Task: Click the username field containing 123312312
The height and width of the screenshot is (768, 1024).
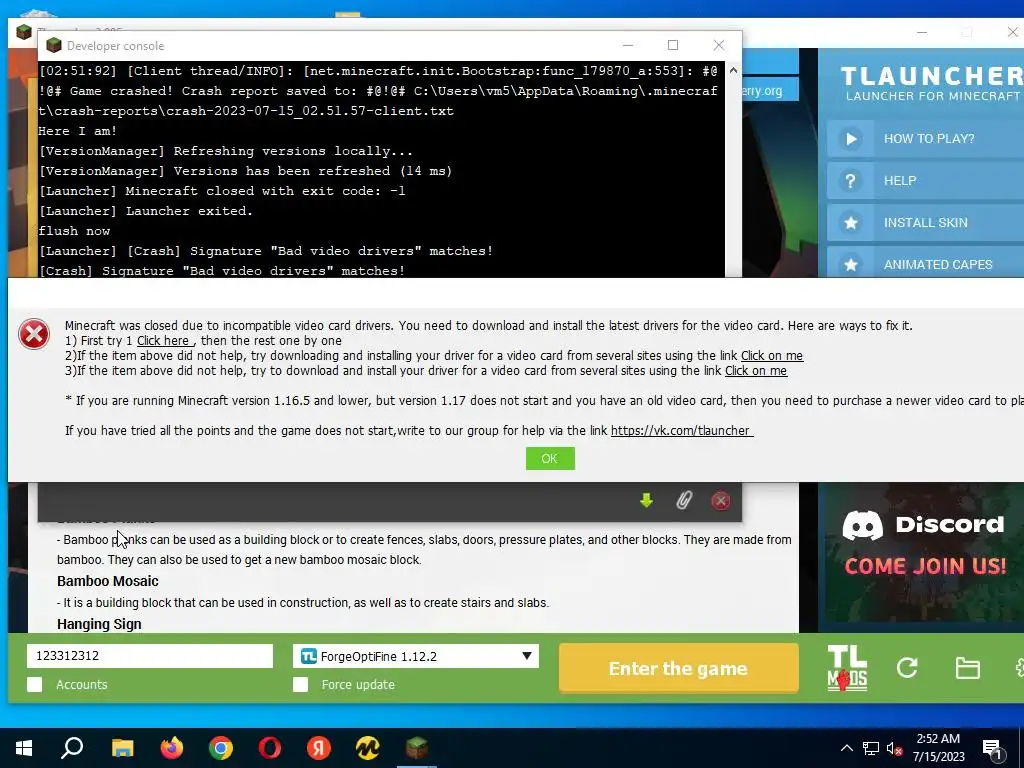Action: tap(150, 656)
